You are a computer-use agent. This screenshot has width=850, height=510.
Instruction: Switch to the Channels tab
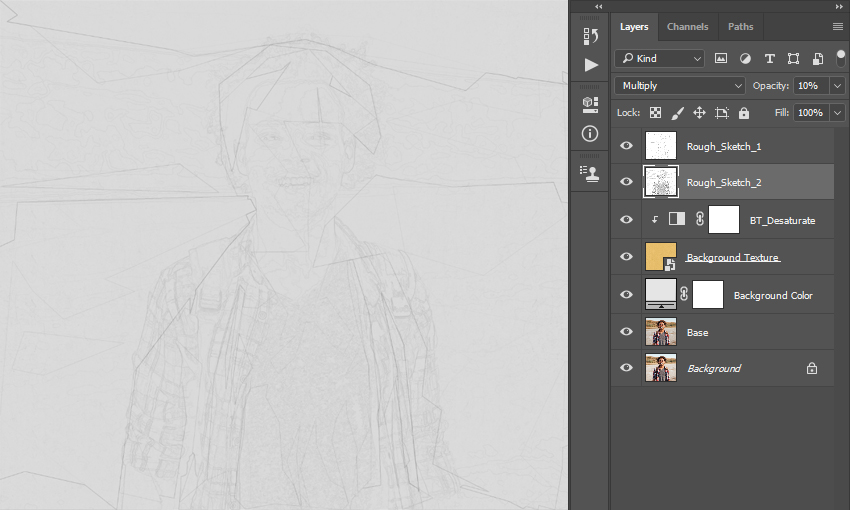[687, 27]
